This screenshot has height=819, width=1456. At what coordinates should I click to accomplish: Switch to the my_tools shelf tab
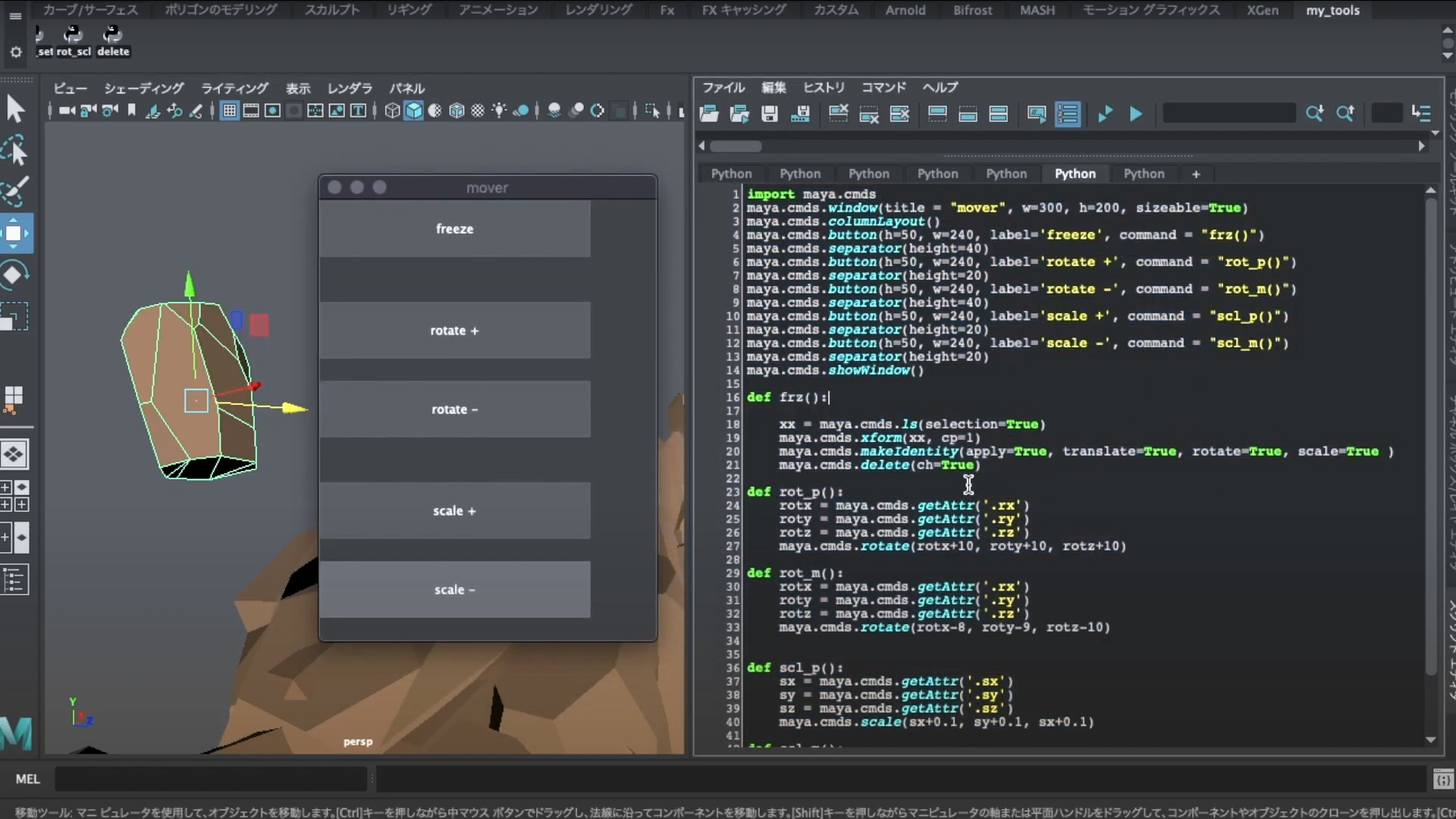click(x=1332, y=11)
